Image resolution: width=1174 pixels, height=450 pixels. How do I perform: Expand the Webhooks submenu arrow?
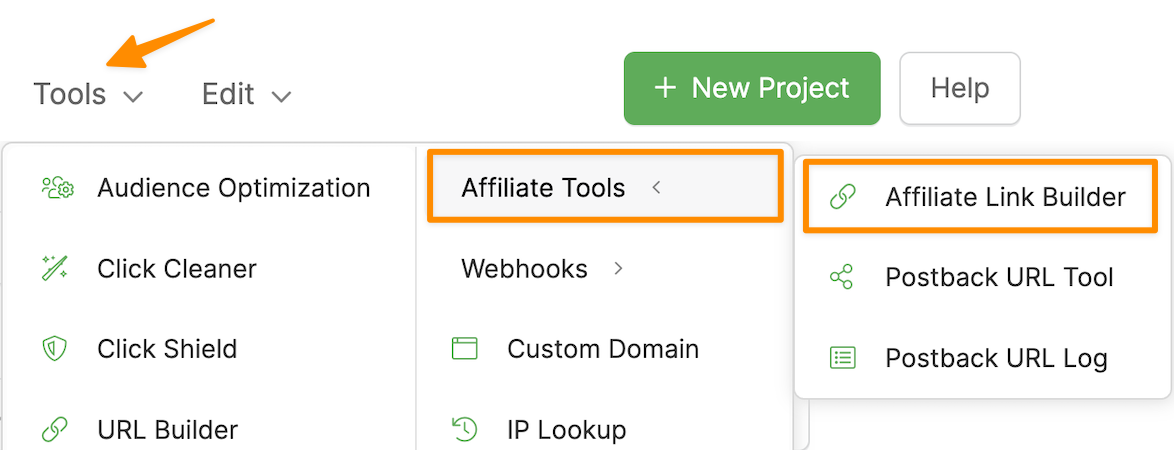pos(619,268)
